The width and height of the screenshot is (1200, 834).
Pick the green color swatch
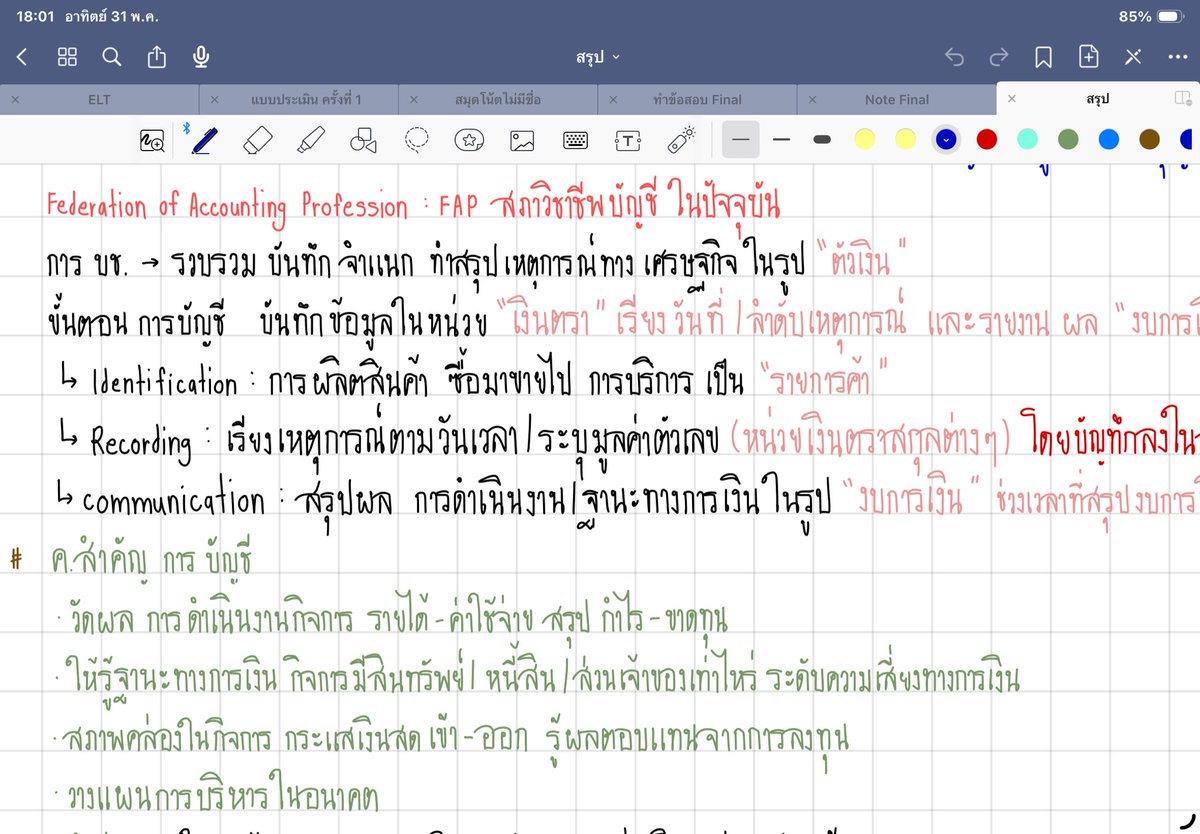(x=1068, y=139)
